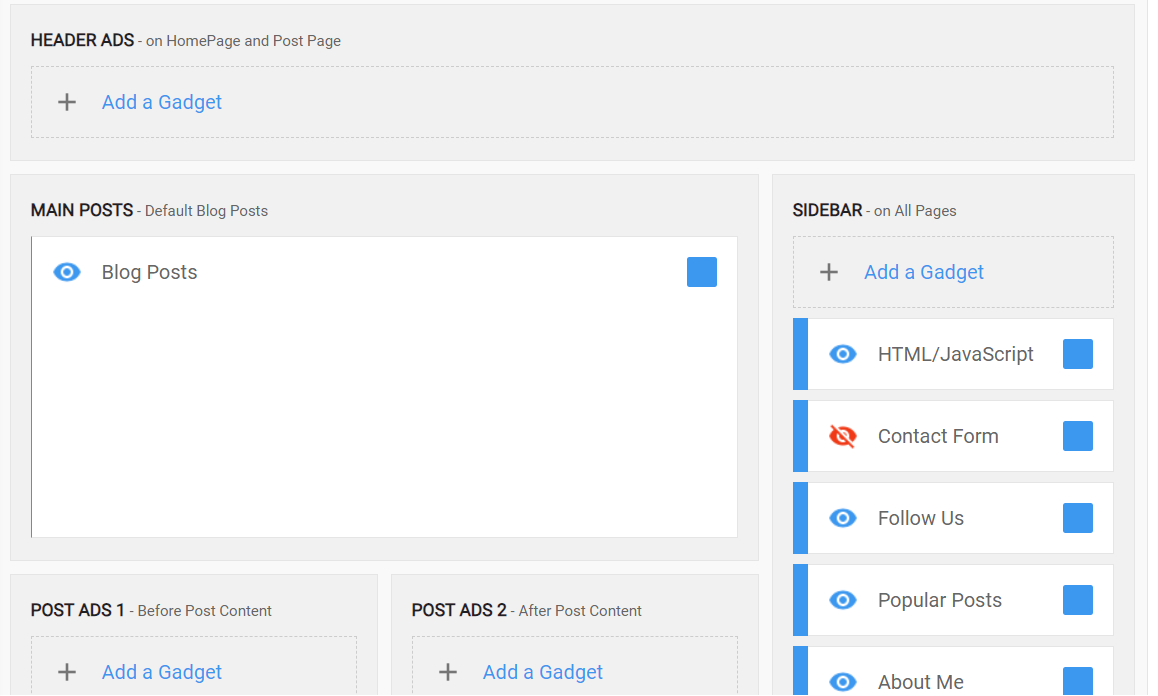This screenshot has width=1158, height=696.
Task: Click Add a Gadget link in Header Ads
Action: click(x=162, y=102)
